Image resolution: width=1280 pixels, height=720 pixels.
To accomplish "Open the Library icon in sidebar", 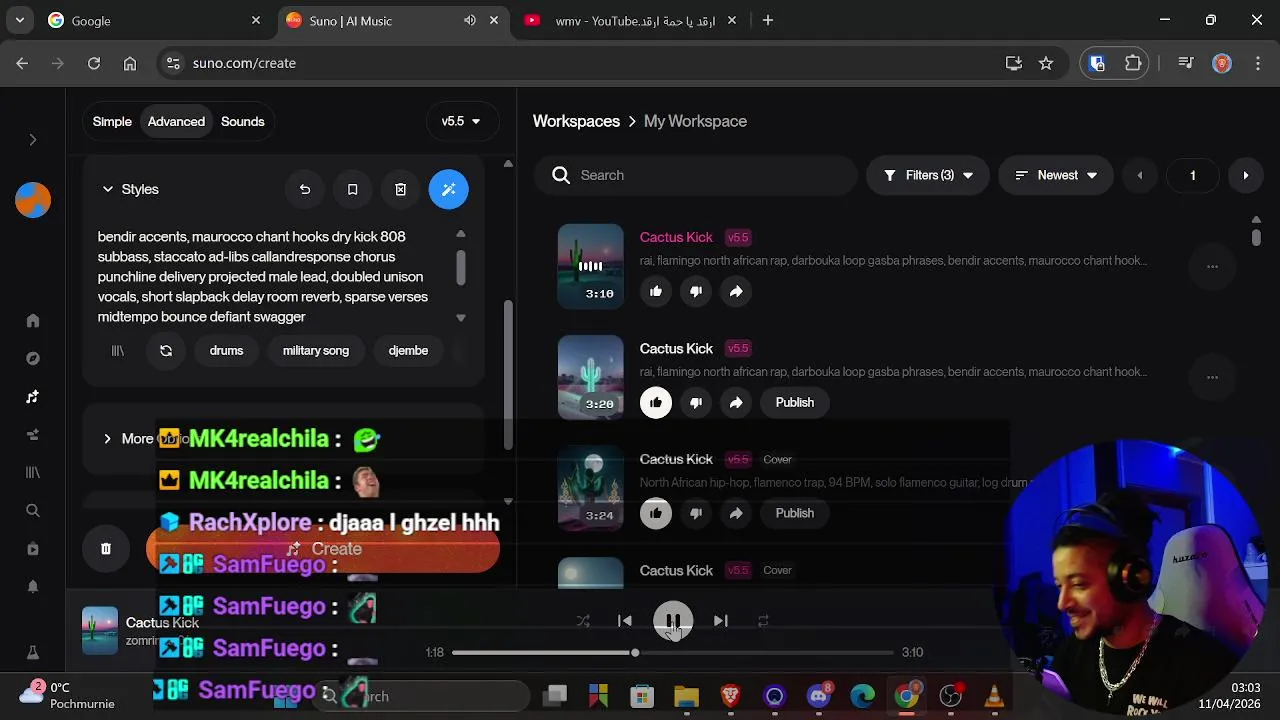I will [33, 473].
